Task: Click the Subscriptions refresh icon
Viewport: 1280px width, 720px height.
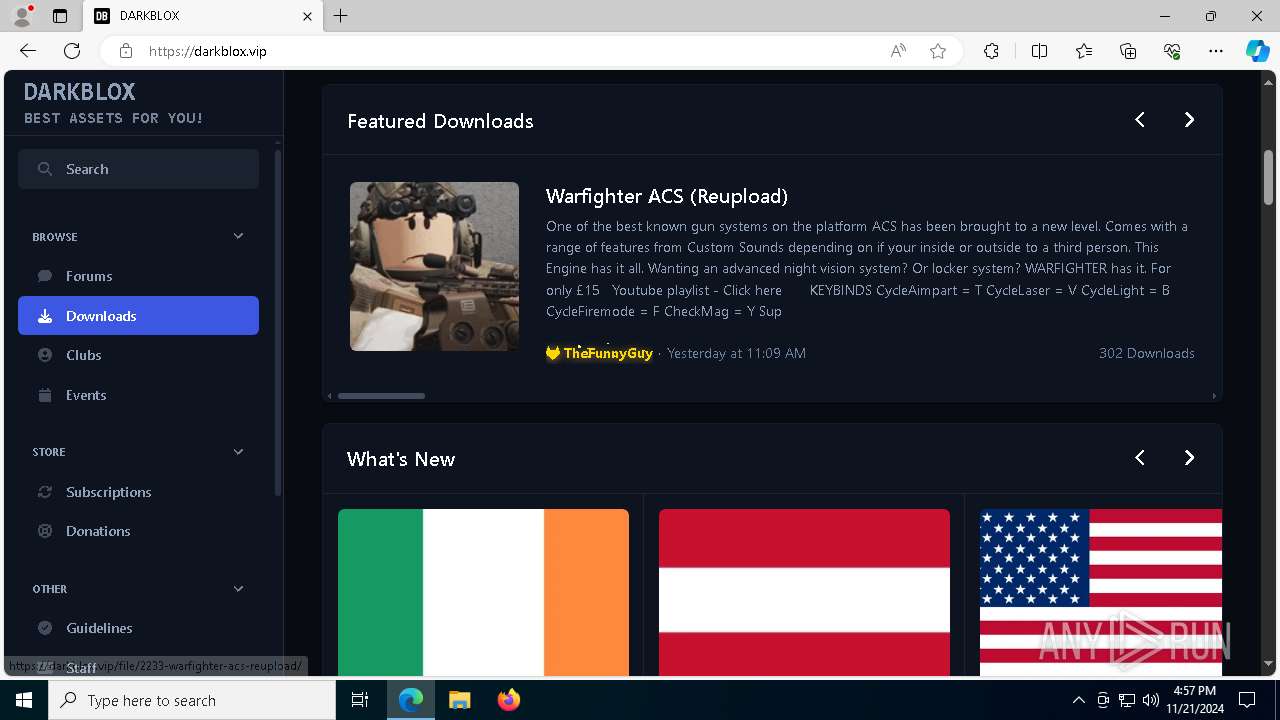Action: click(x=45, y=492)
